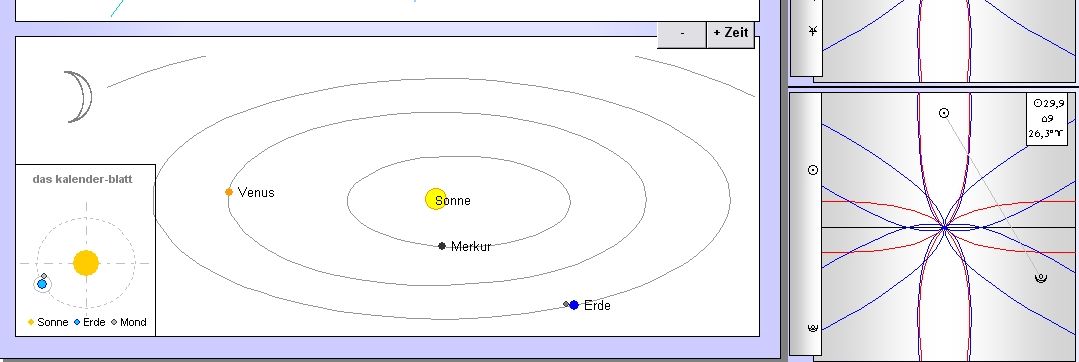This screenshot has height=362, width=1079.
Task: Select the Venus planet dot
Action: [228, 192]
